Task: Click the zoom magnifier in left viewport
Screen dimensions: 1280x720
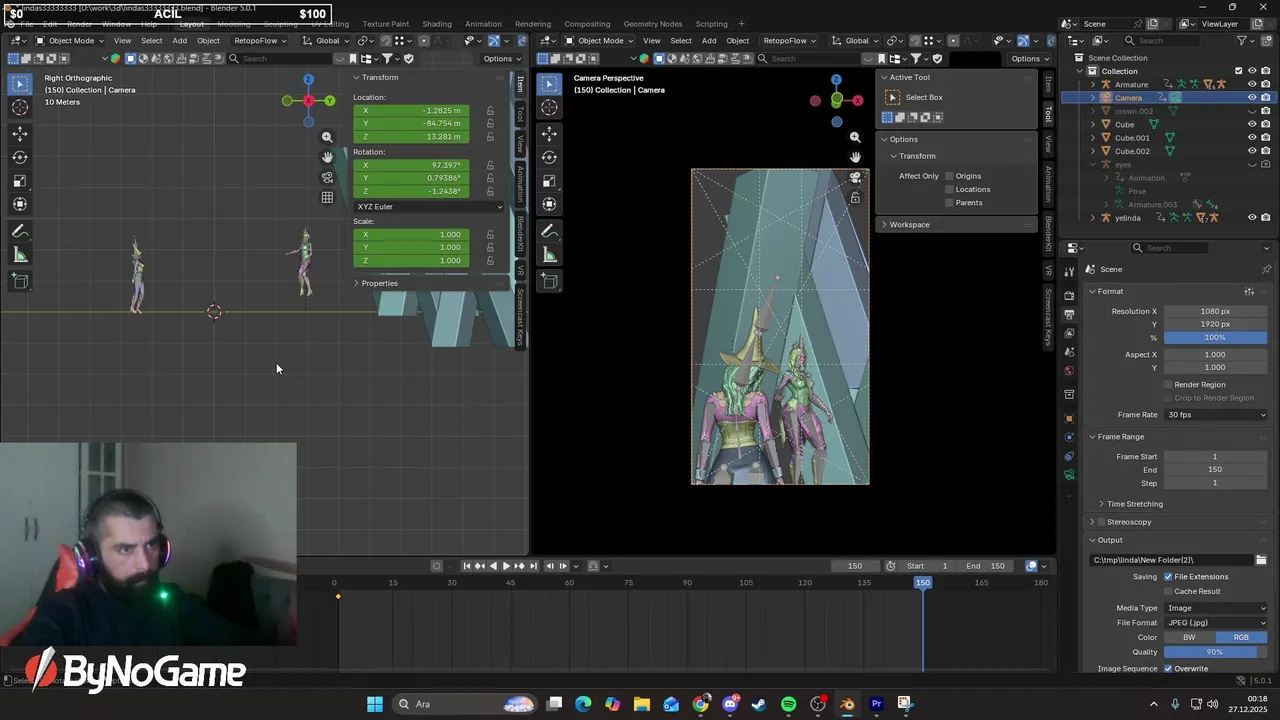Action: pyautogui.click(x=327, y=137)
